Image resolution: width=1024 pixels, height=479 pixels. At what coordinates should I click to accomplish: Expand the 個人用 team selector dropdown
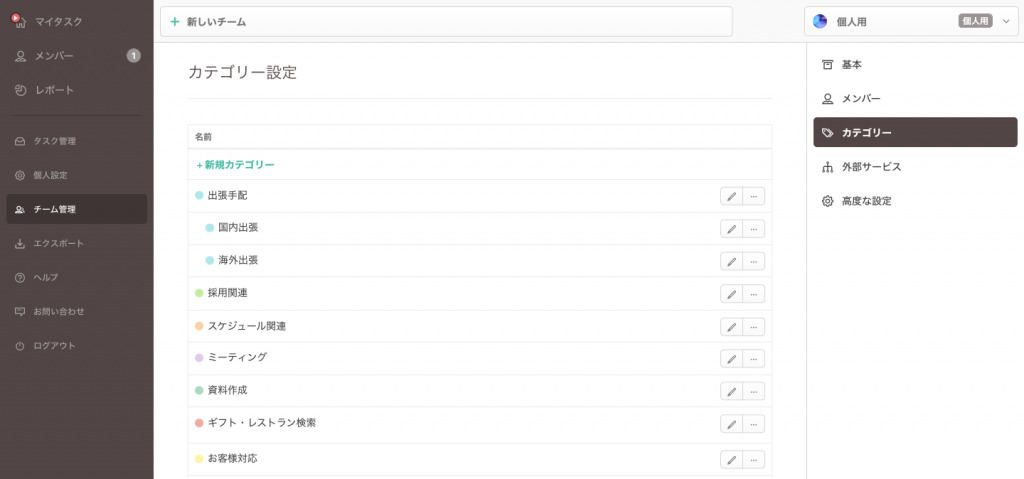point(1005,21)
